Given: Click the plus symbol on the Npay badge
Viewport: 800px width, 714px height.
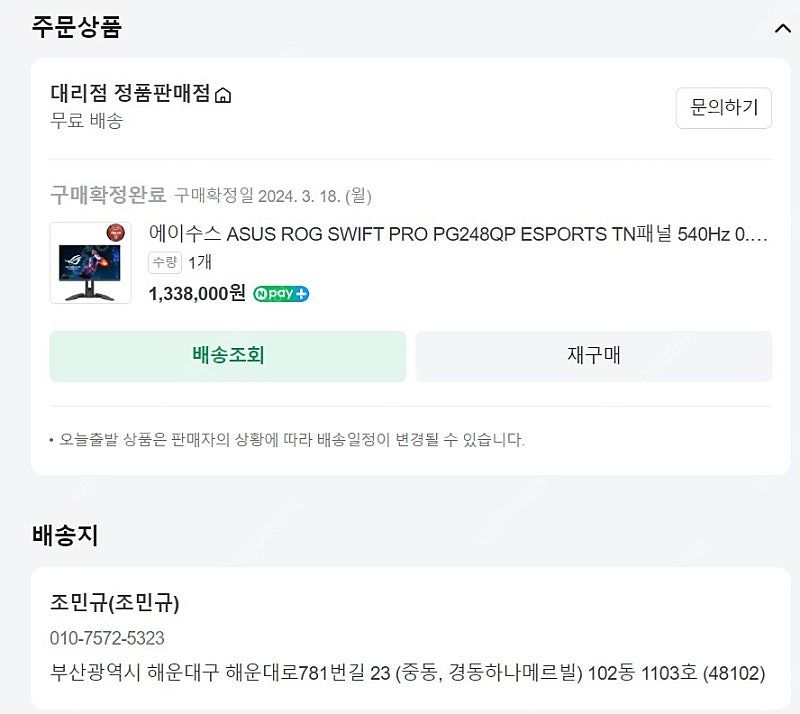Looking at the screenshot, I should (299, 293).
